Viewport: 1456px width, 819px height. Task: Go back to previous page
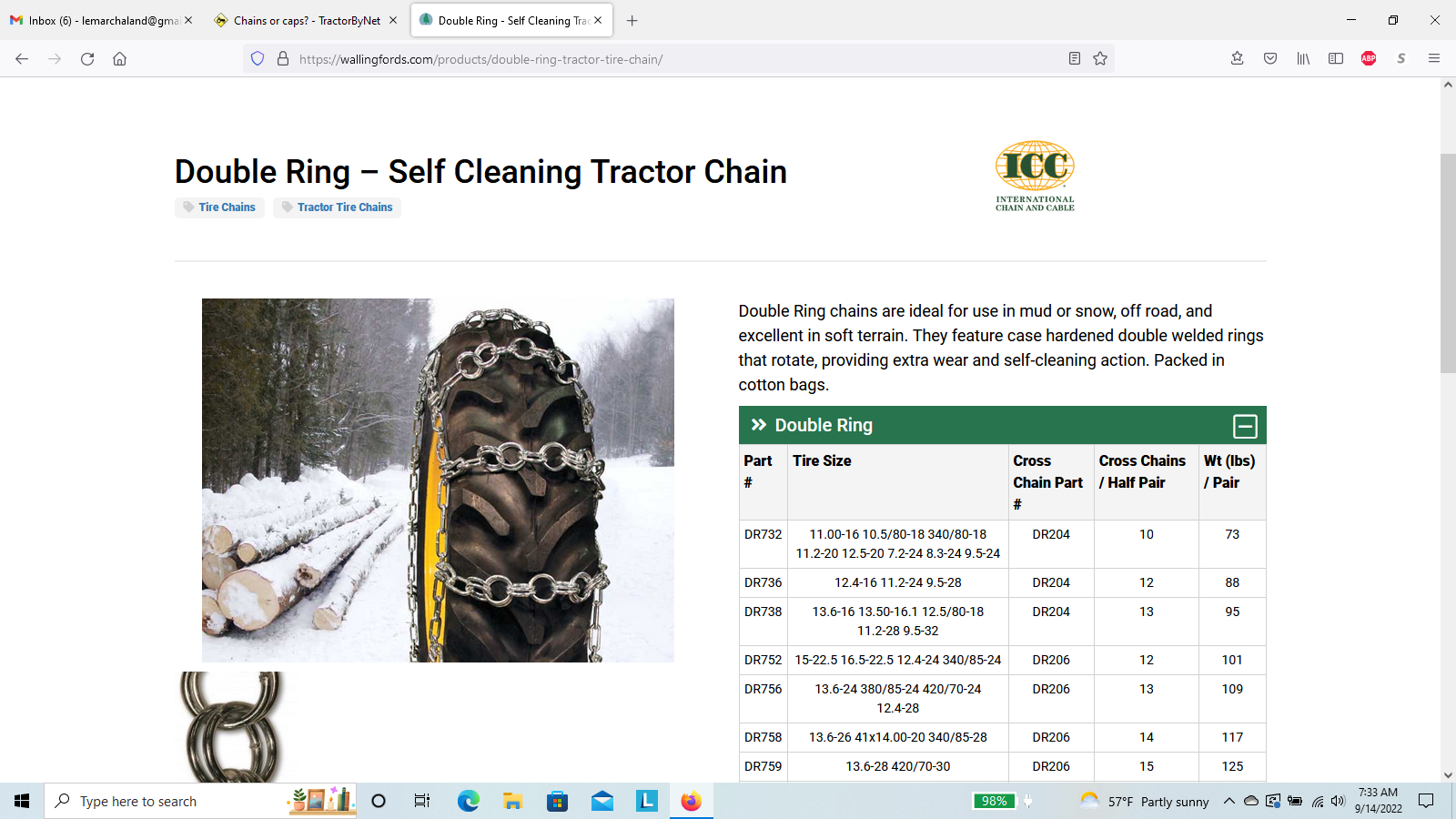(22, 59)
